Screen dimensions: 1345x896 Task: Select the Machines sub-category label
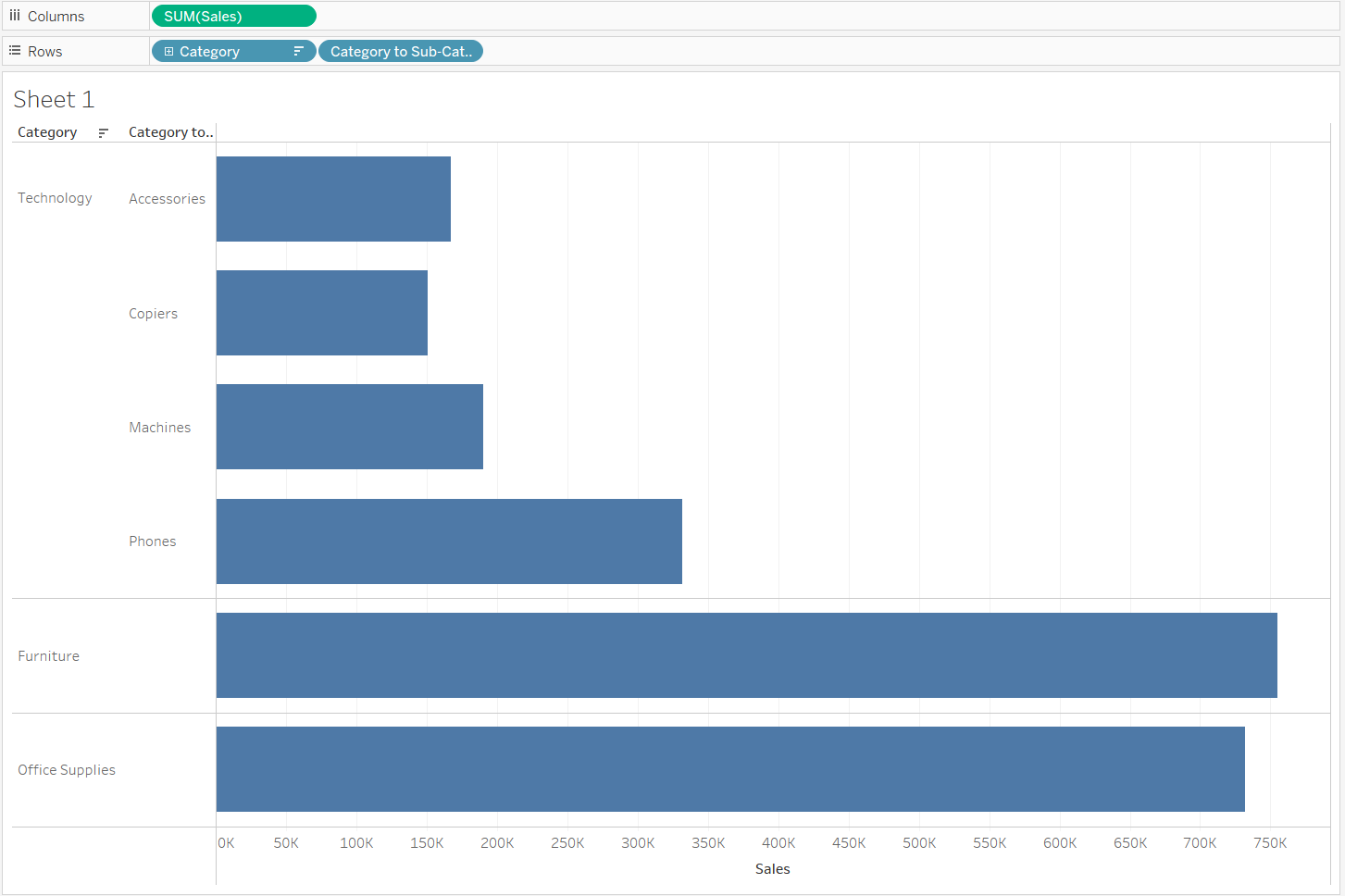click(159, 428)
